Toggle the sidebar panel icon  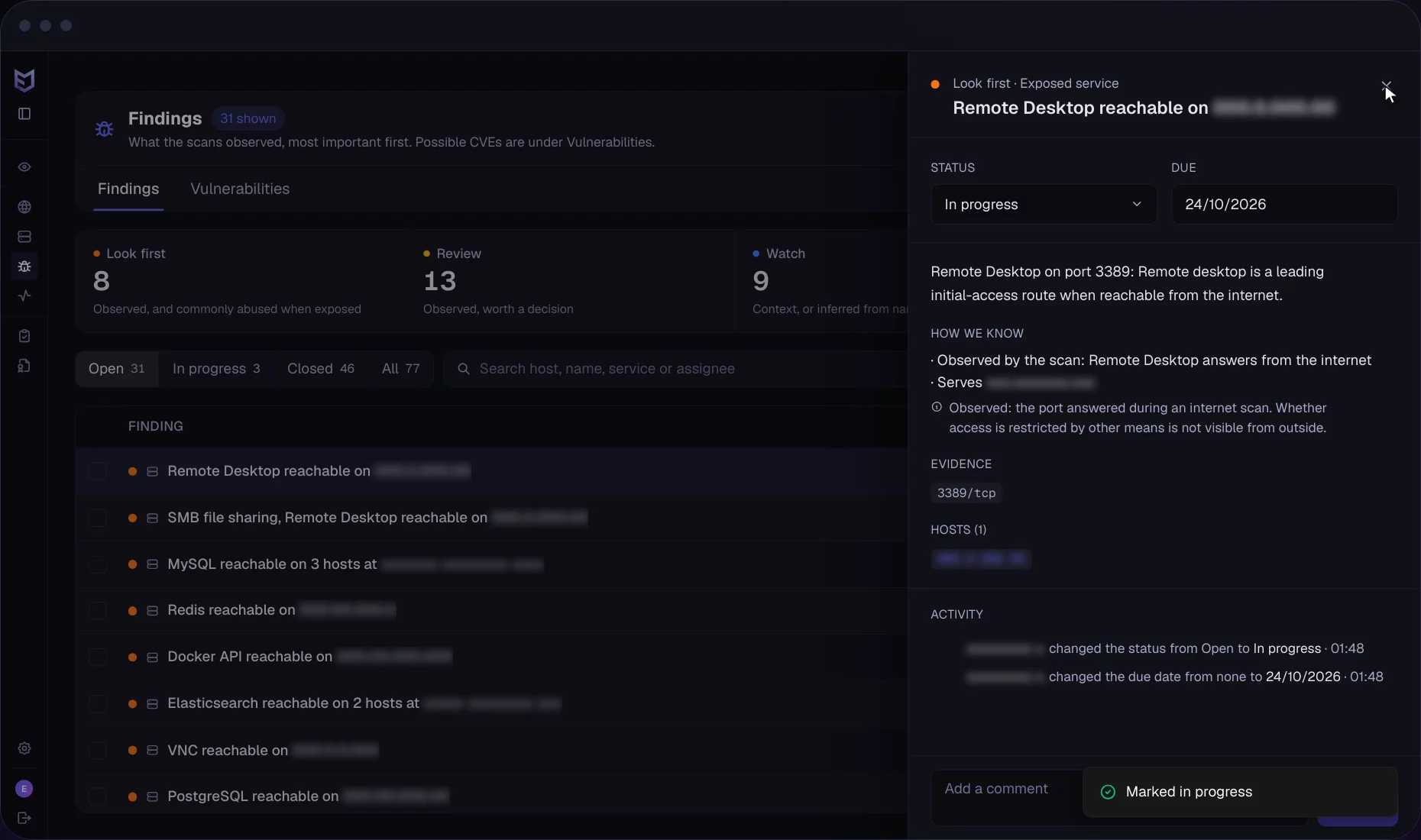click(24, 114)
